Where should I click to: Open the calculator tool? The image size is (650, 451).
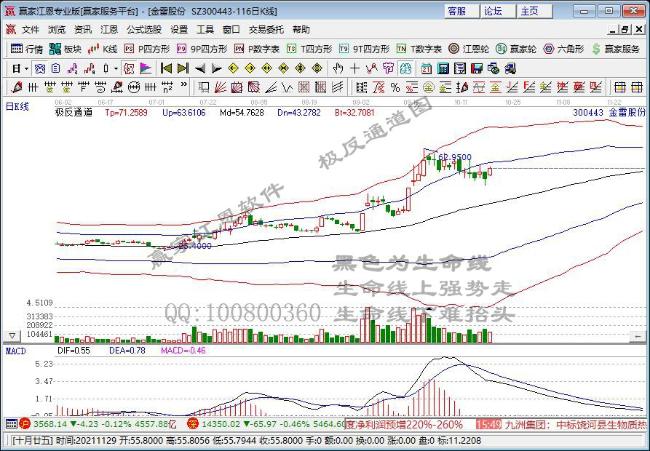tap(443, 68)
